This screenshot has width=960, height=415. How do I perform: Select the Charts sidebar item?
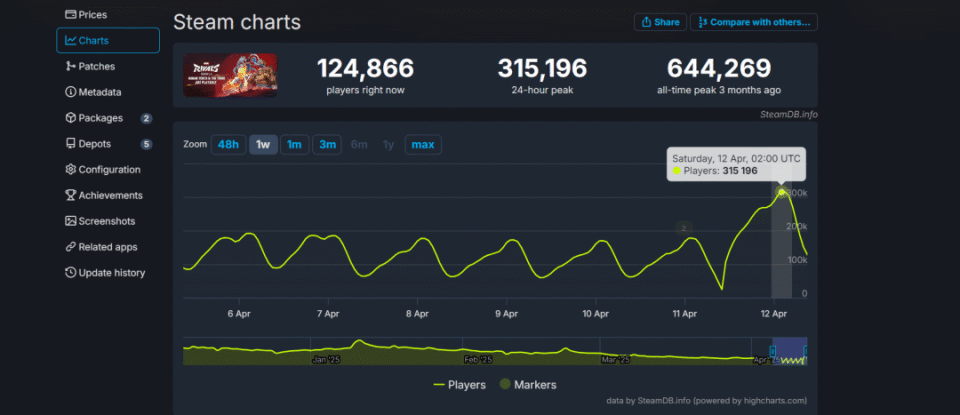108,40
